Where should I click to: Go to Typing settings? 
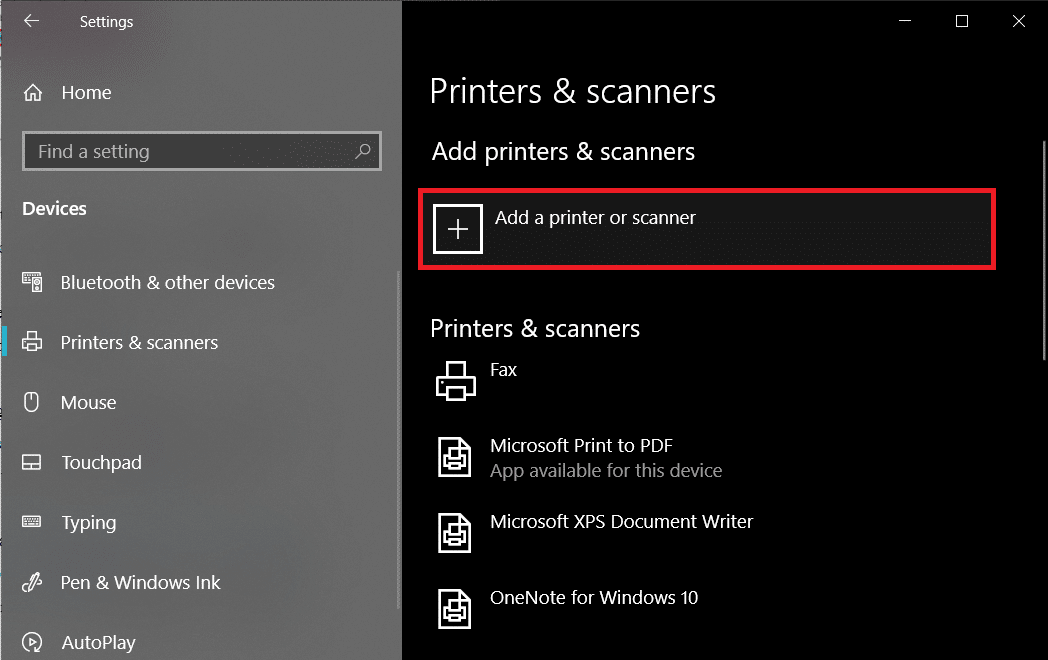coord(89,523)
